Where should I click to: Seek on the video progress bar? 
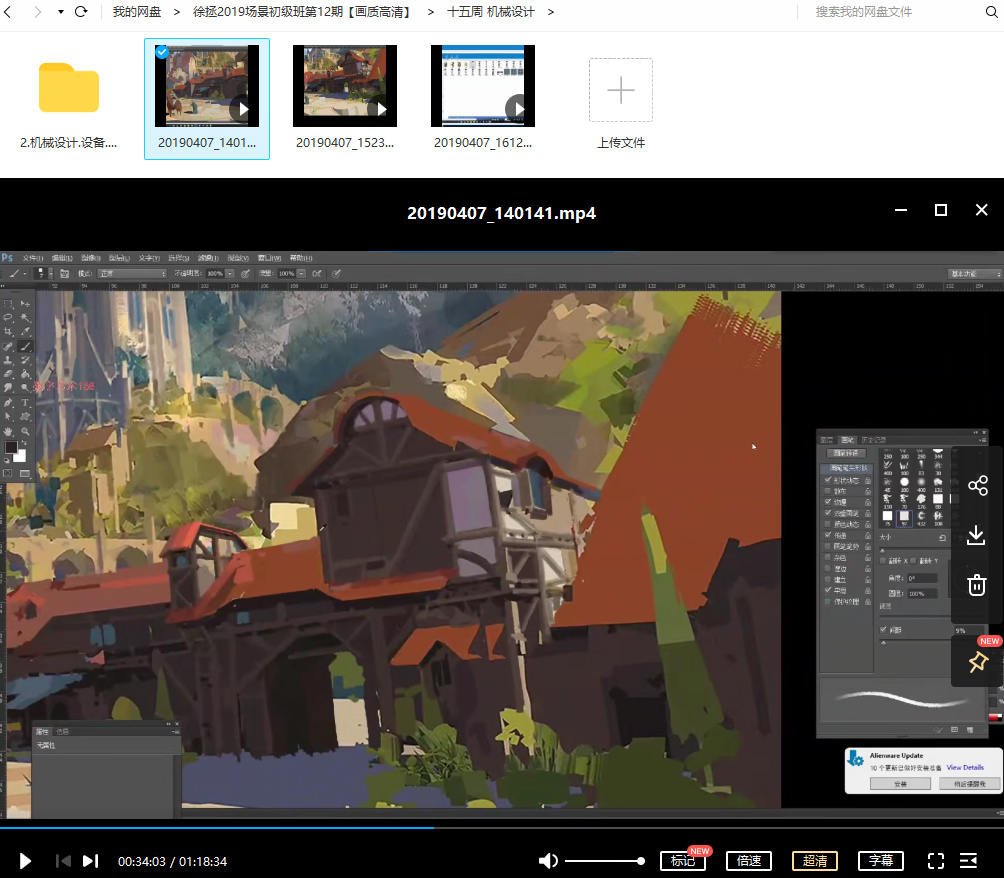(502, 827)
